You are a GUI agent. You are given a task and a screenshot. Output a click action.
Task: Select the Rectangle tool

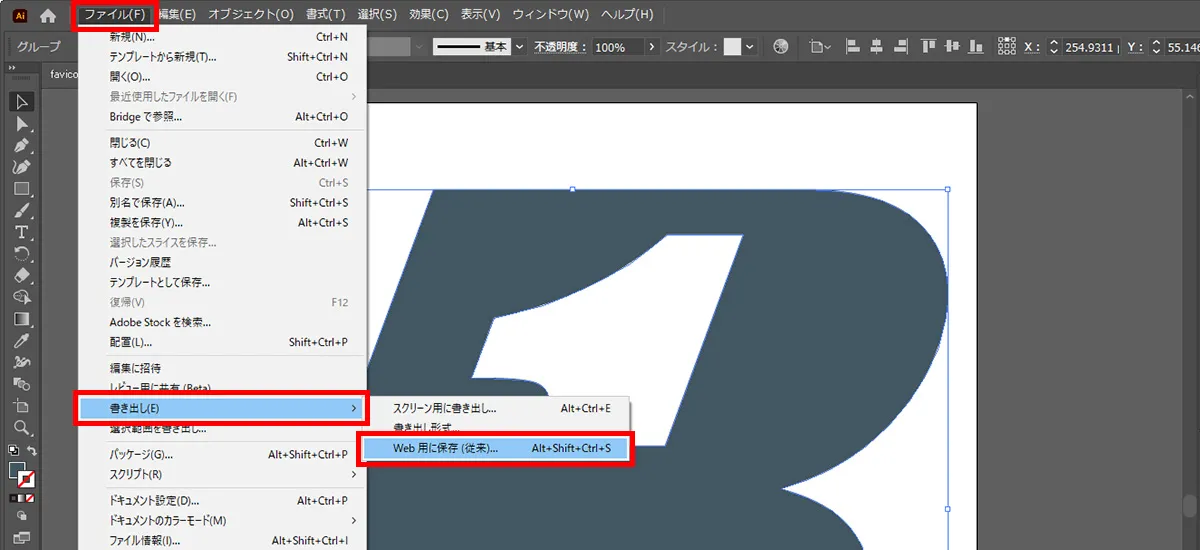(22, 189)
